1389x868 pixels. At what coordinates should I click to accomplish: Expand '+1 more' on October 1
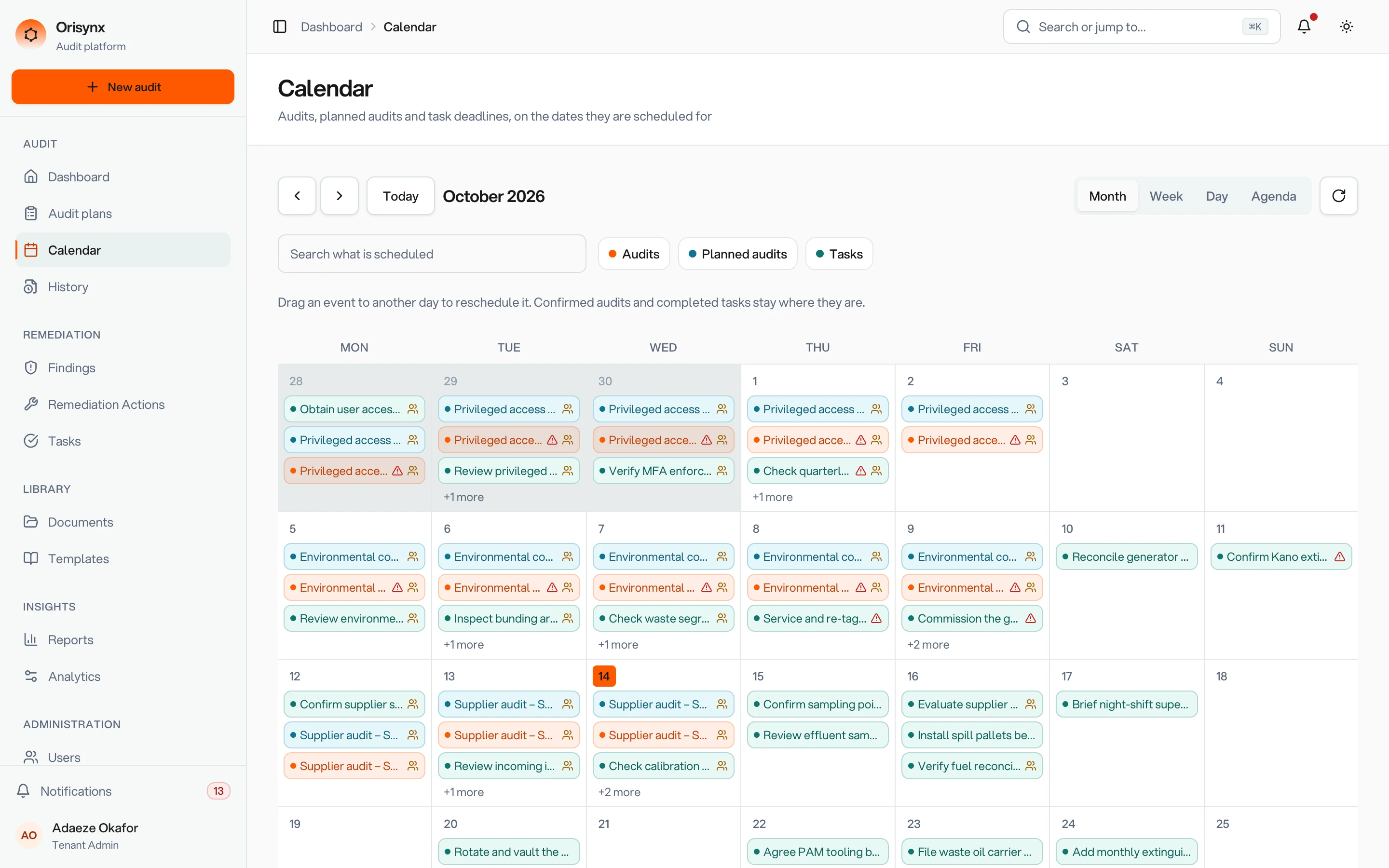[x=773, y=497]
